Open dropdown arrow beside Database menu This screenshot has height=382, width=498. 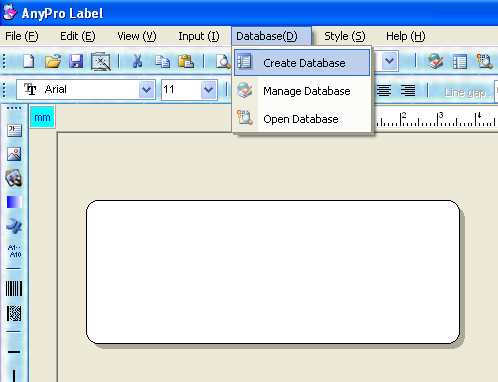389,61
